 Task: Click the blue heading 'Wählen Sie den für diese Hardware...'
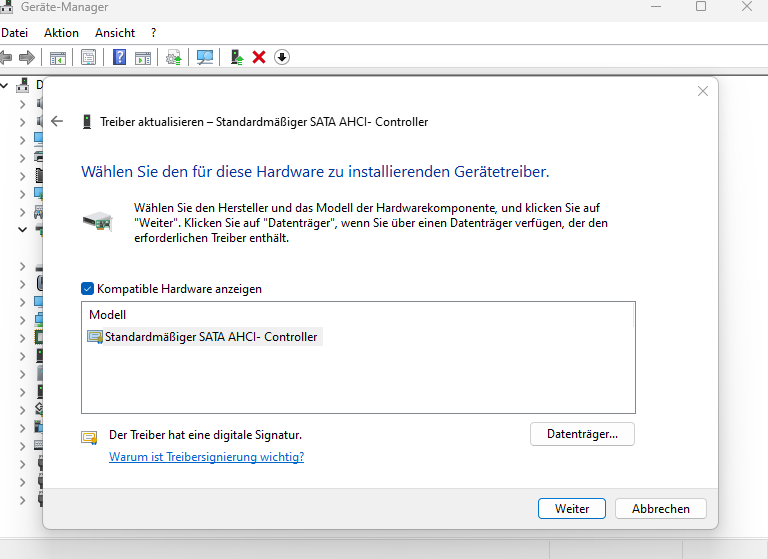click(x=315, y=171)
